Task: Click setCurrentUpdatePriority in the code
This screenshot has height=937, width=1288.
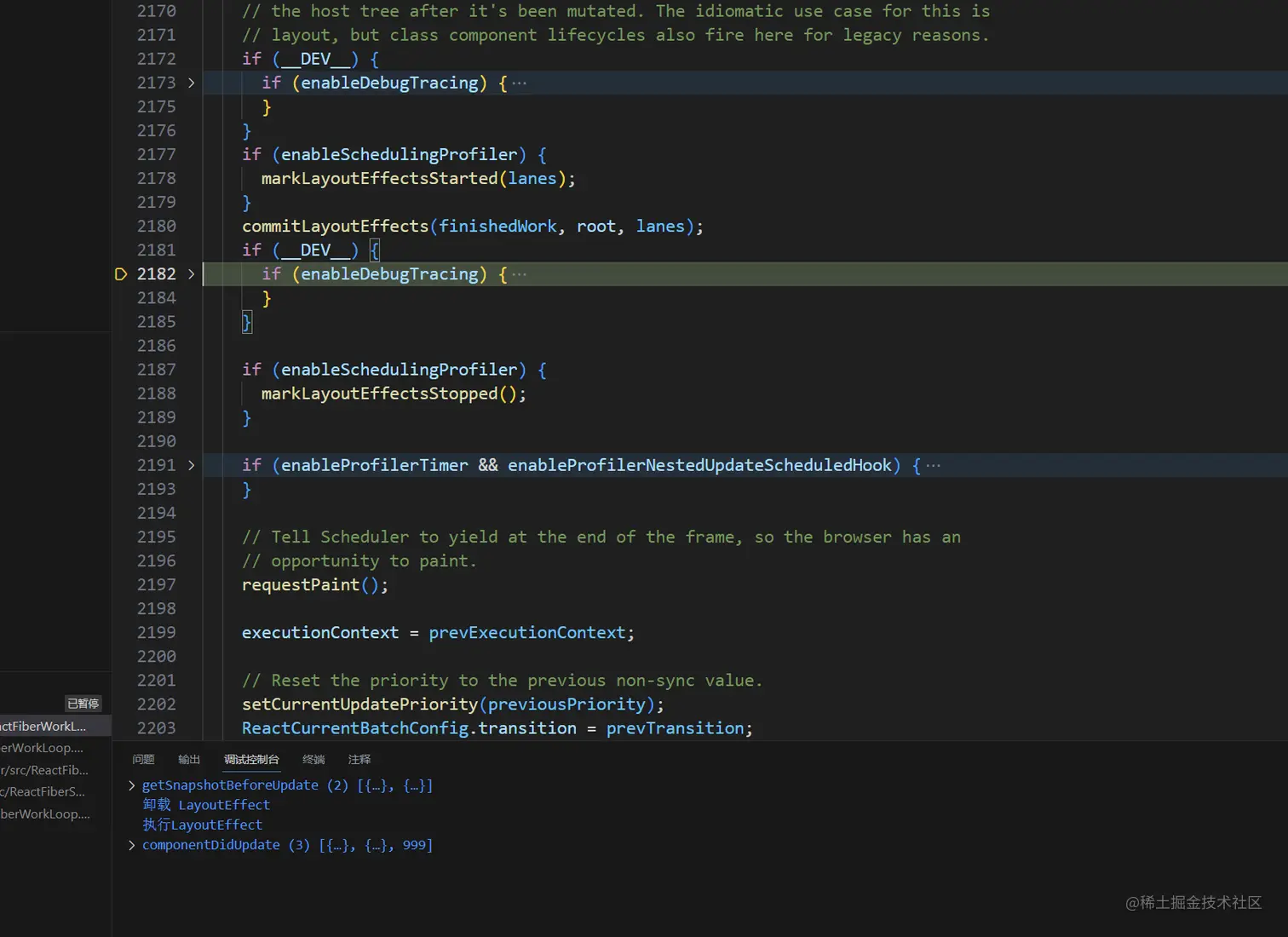Action: point(359,704)
